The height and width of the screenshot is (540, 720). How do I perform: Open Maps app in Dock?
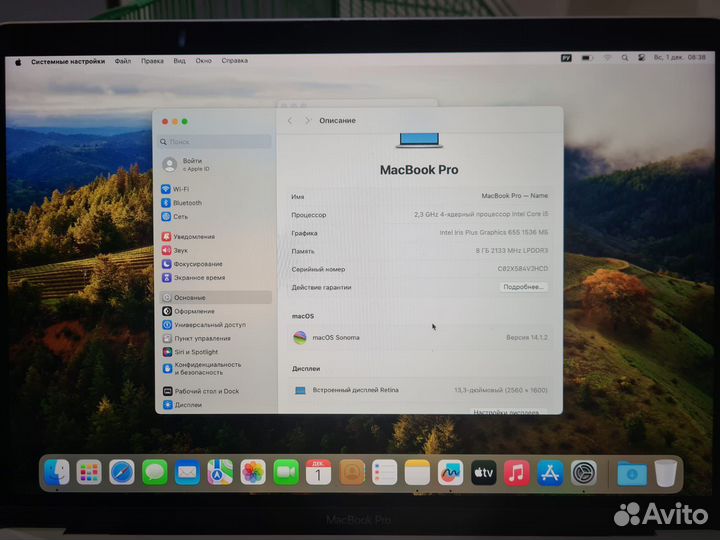point(220,472)
